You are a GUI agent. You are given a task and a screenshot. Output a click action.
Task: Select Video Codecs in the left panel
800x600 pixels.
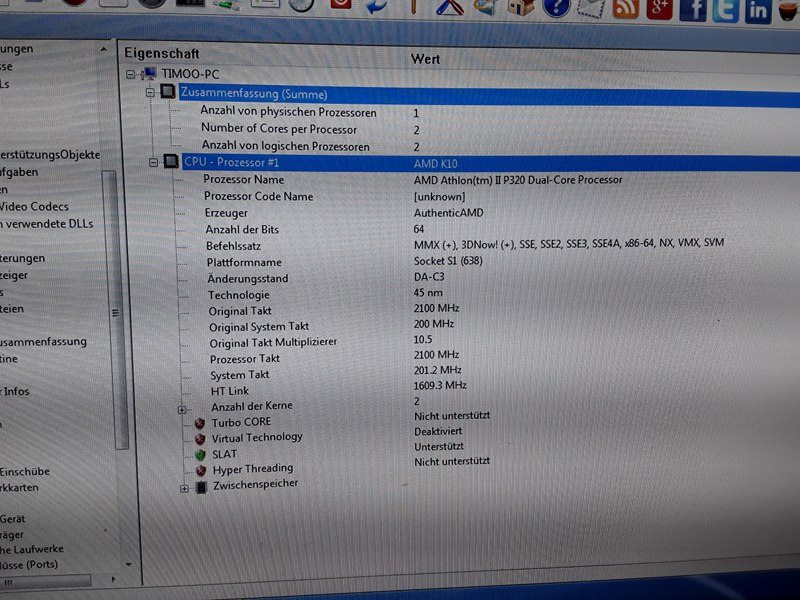click(34, 207)
